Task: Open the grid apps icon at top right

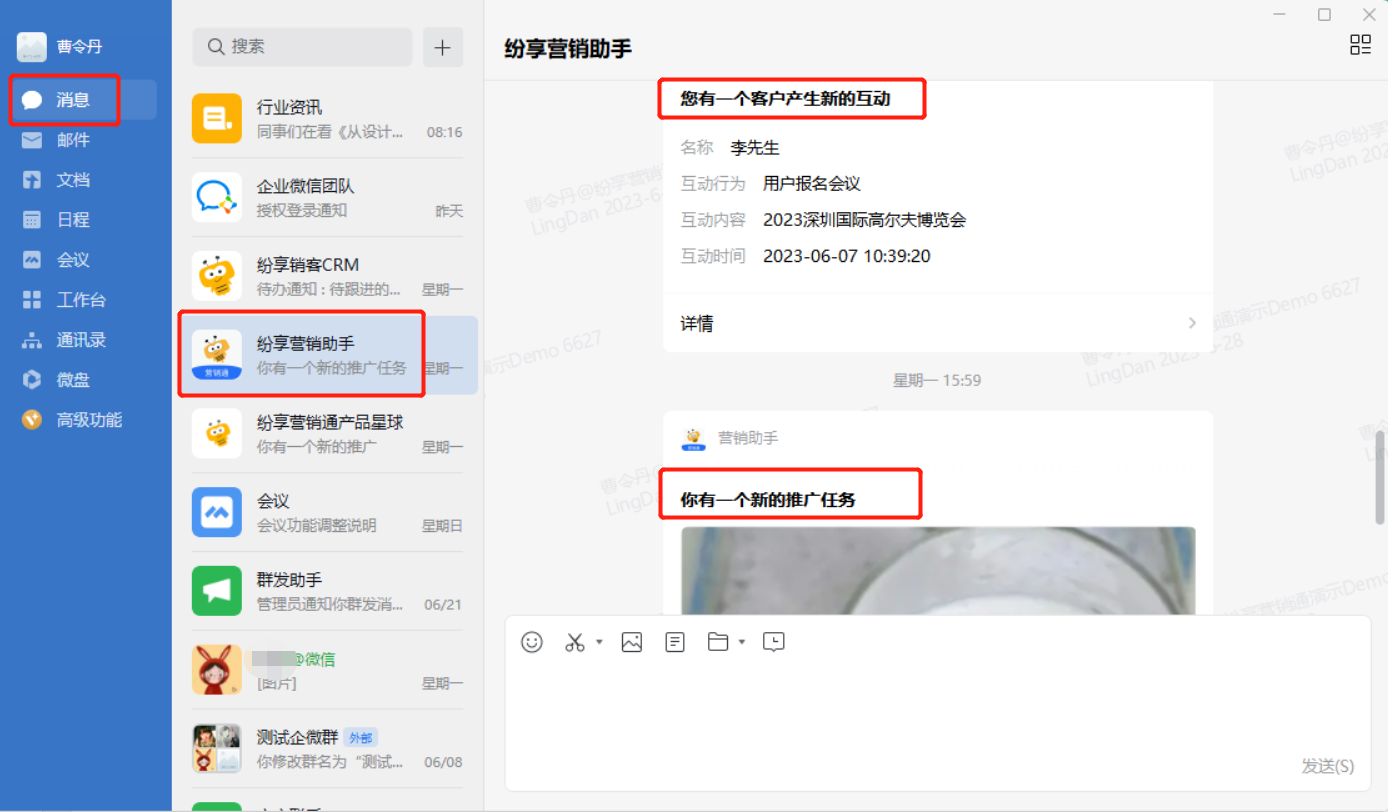Action: (x=1360, y=44)
